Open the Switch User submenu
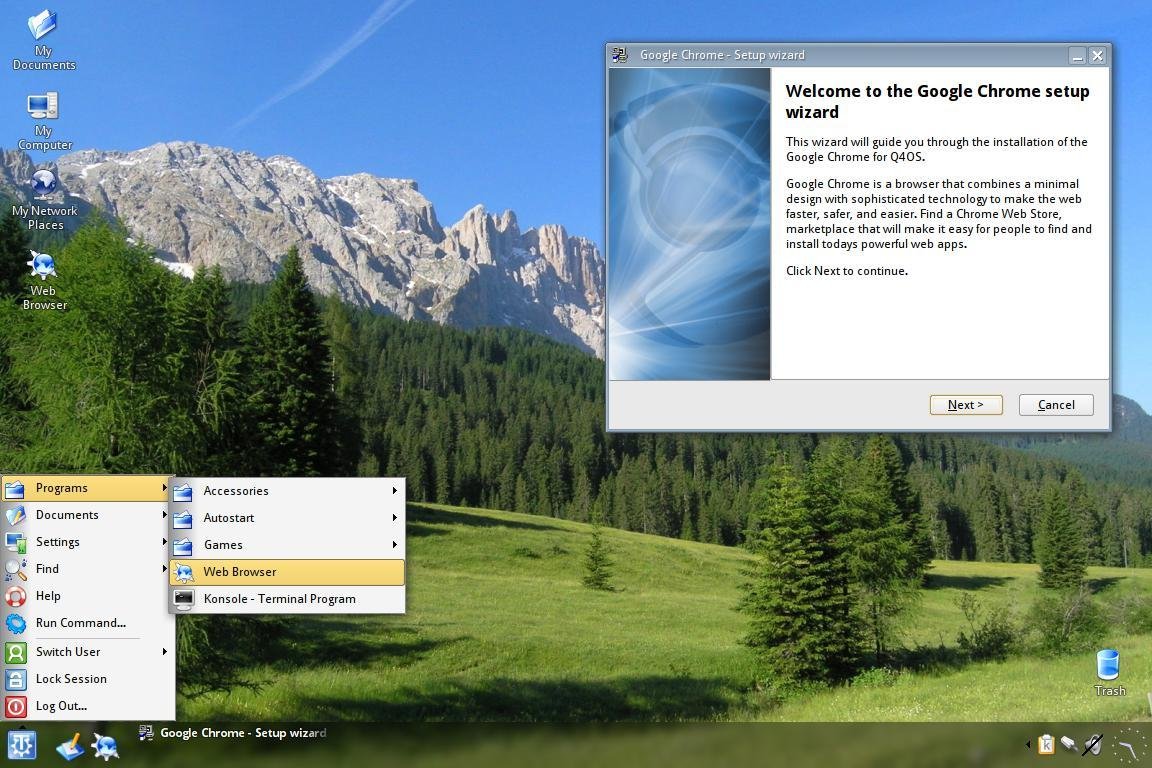The image size is (1152, 768). [x=87, y=652]
